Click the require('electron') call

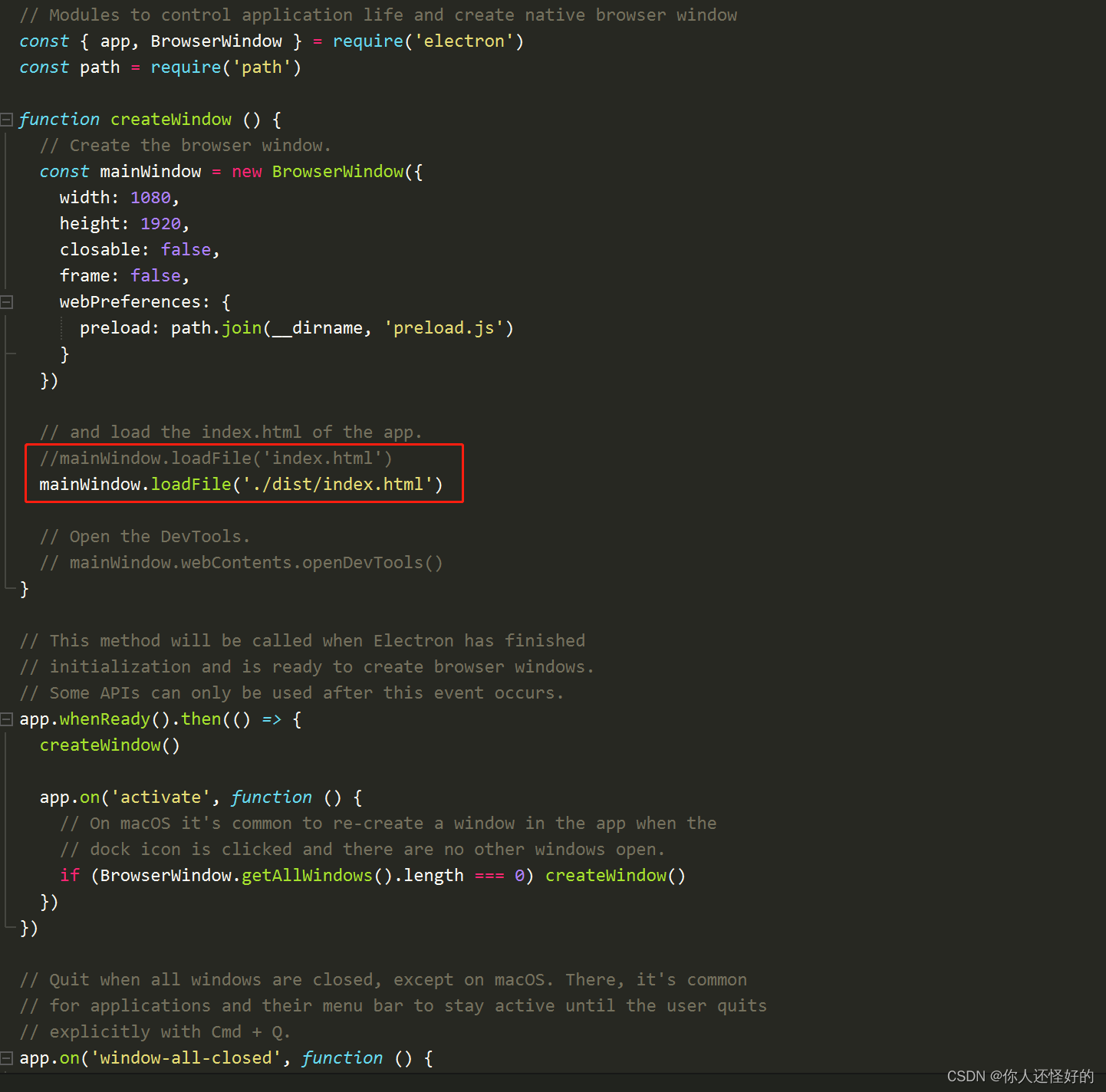[428, 41]
